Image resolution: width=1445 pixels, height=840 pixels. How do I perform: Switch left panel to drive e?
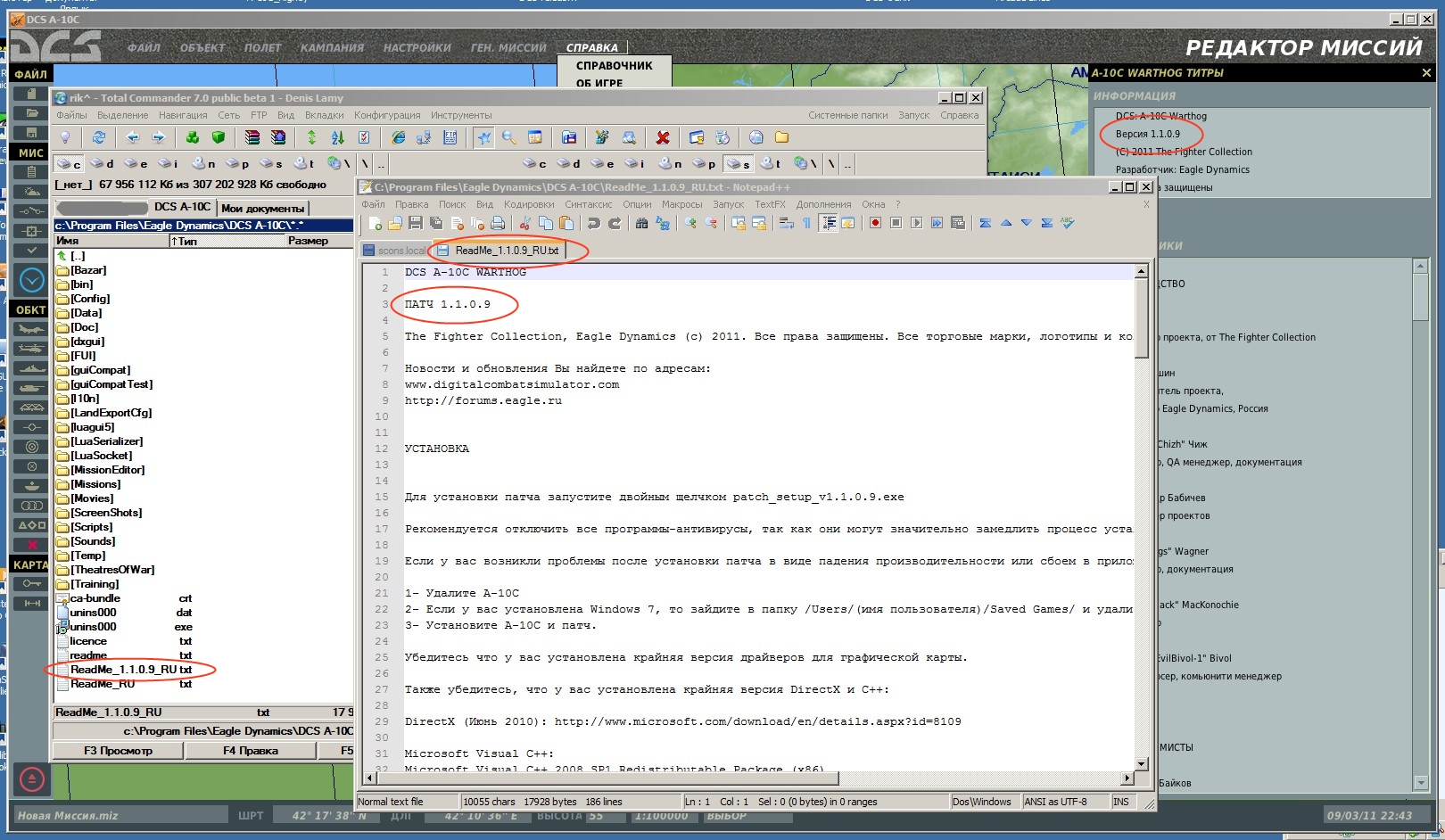tap(136, 163)
